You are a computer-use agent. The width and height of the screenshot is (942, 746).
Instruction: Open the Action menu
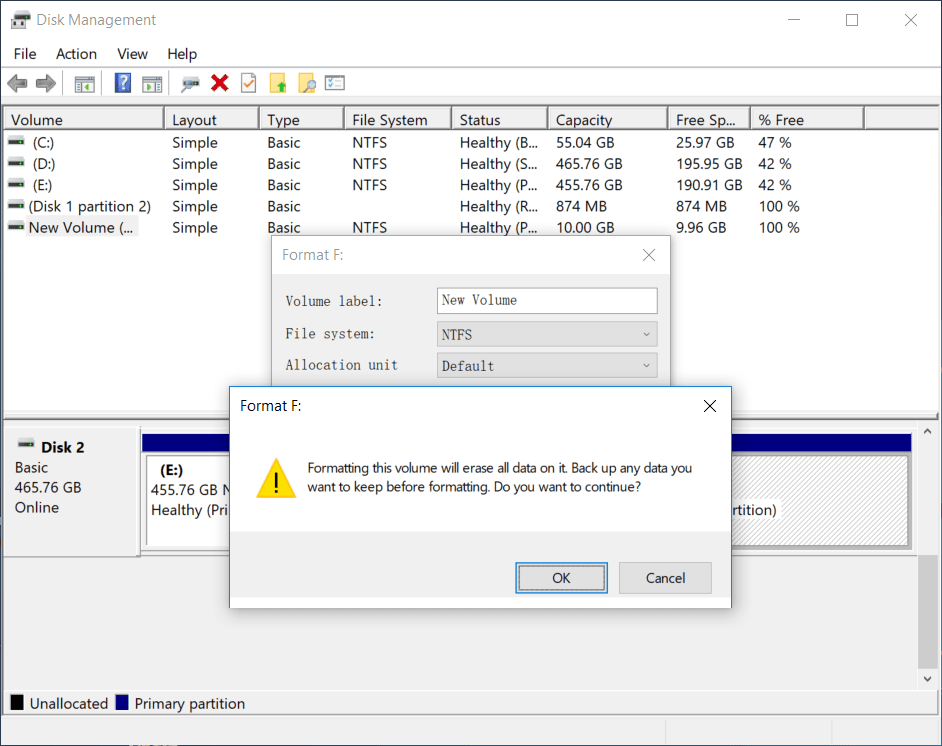click(76, 54)
